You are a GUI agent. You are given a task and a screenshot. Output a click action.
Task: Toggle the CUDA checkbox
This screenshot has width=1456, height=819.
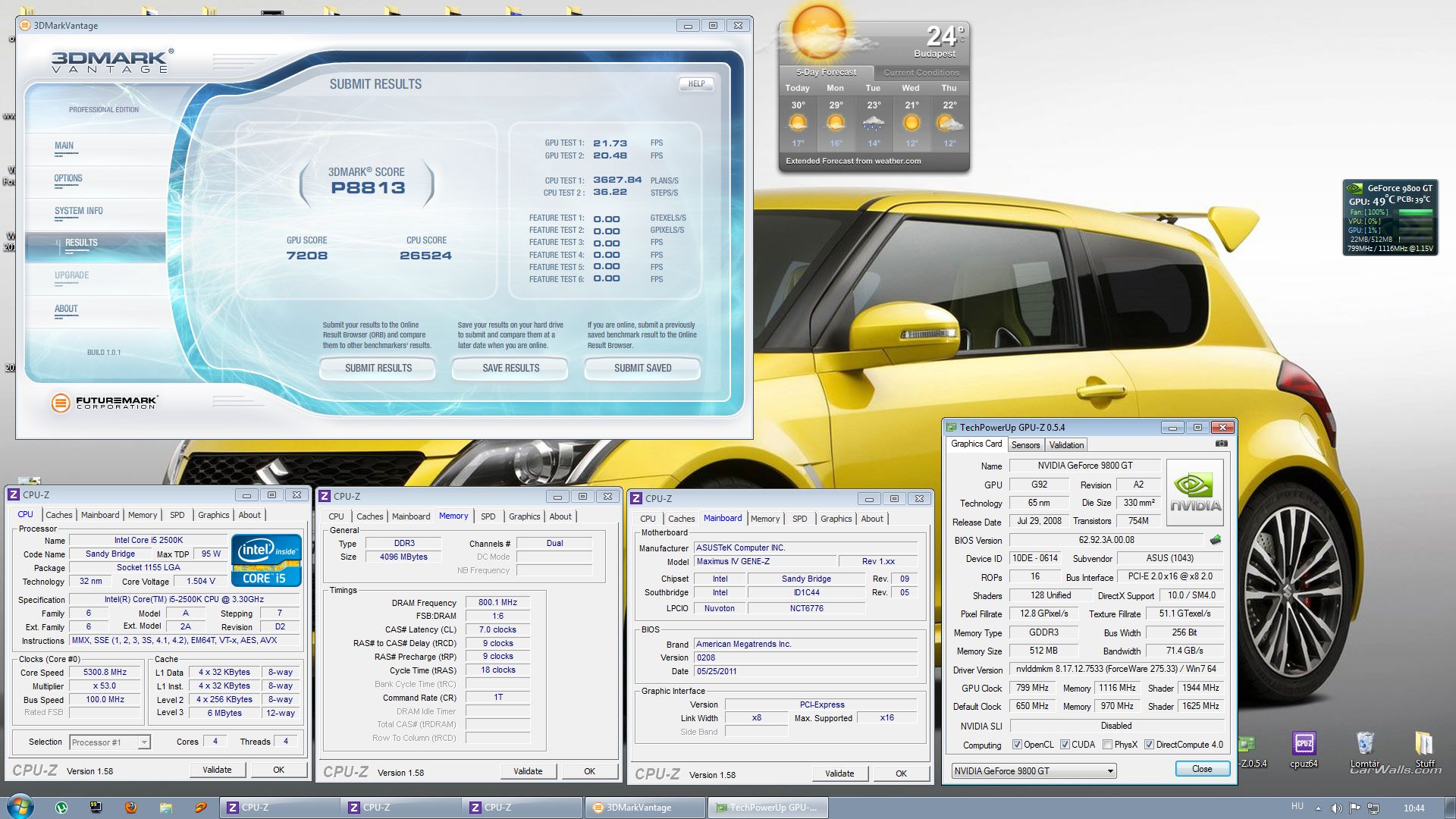coord(1065,745)
